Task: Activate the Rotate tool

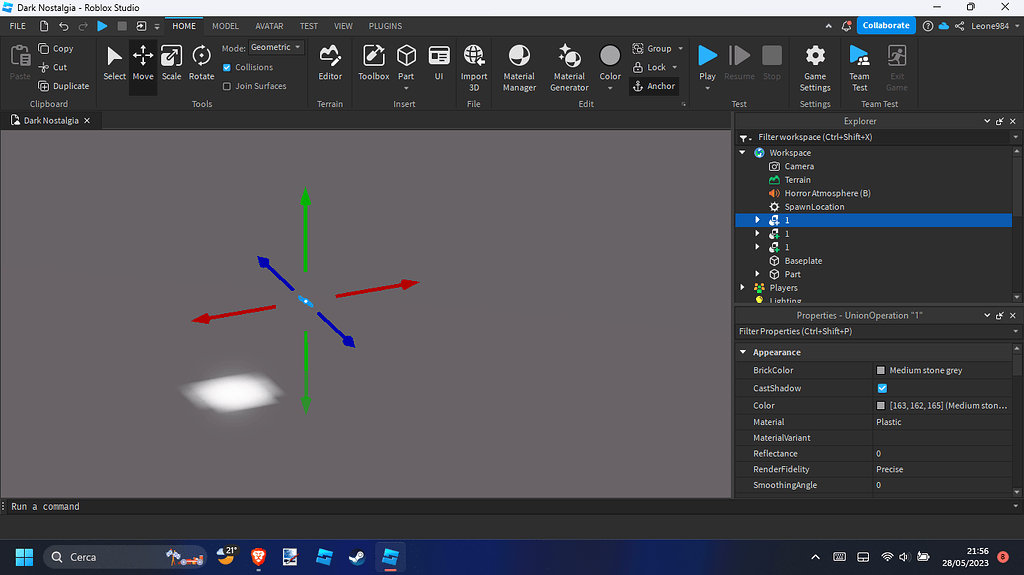Action: click(x=201, y=63)
